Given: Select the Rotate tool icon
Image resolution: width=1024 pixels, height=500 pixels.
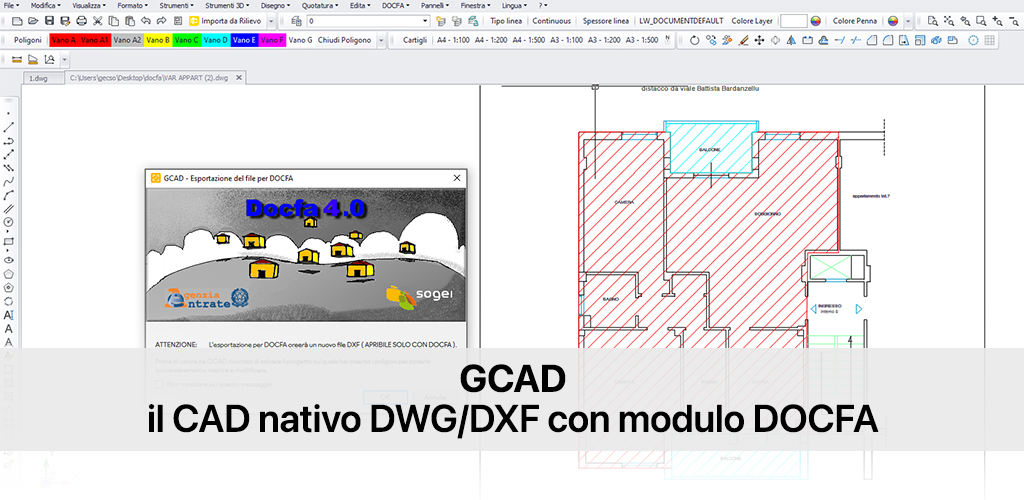Looking at the screenshot, I should coord(695,40).
